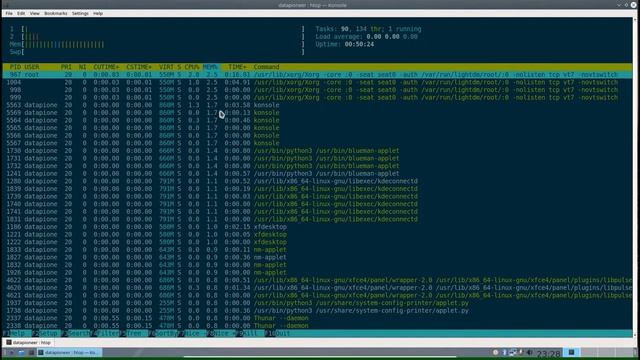Click the highlighted icon right of clock

click(571, 352)
